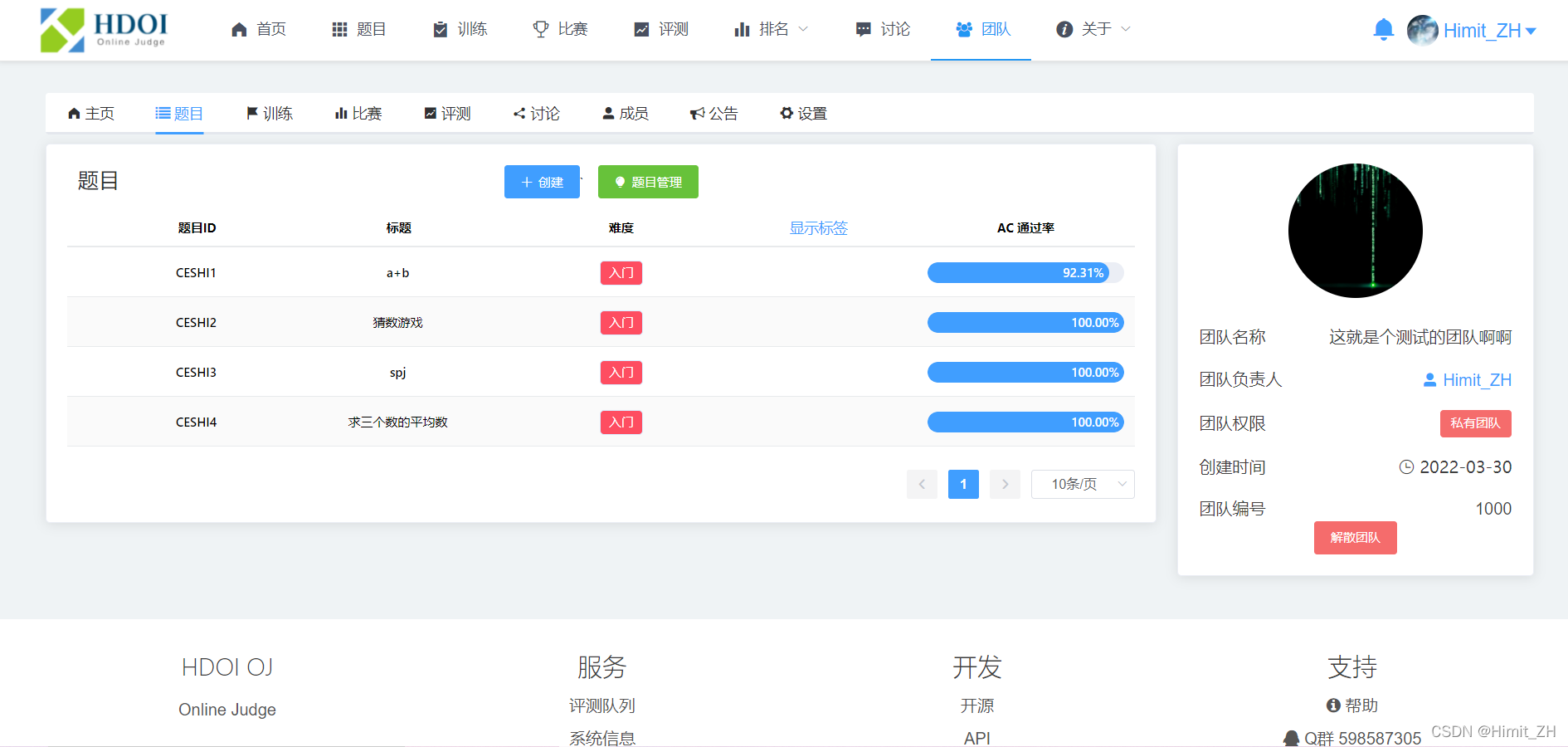Click the red 解散团队 button

1356,538
